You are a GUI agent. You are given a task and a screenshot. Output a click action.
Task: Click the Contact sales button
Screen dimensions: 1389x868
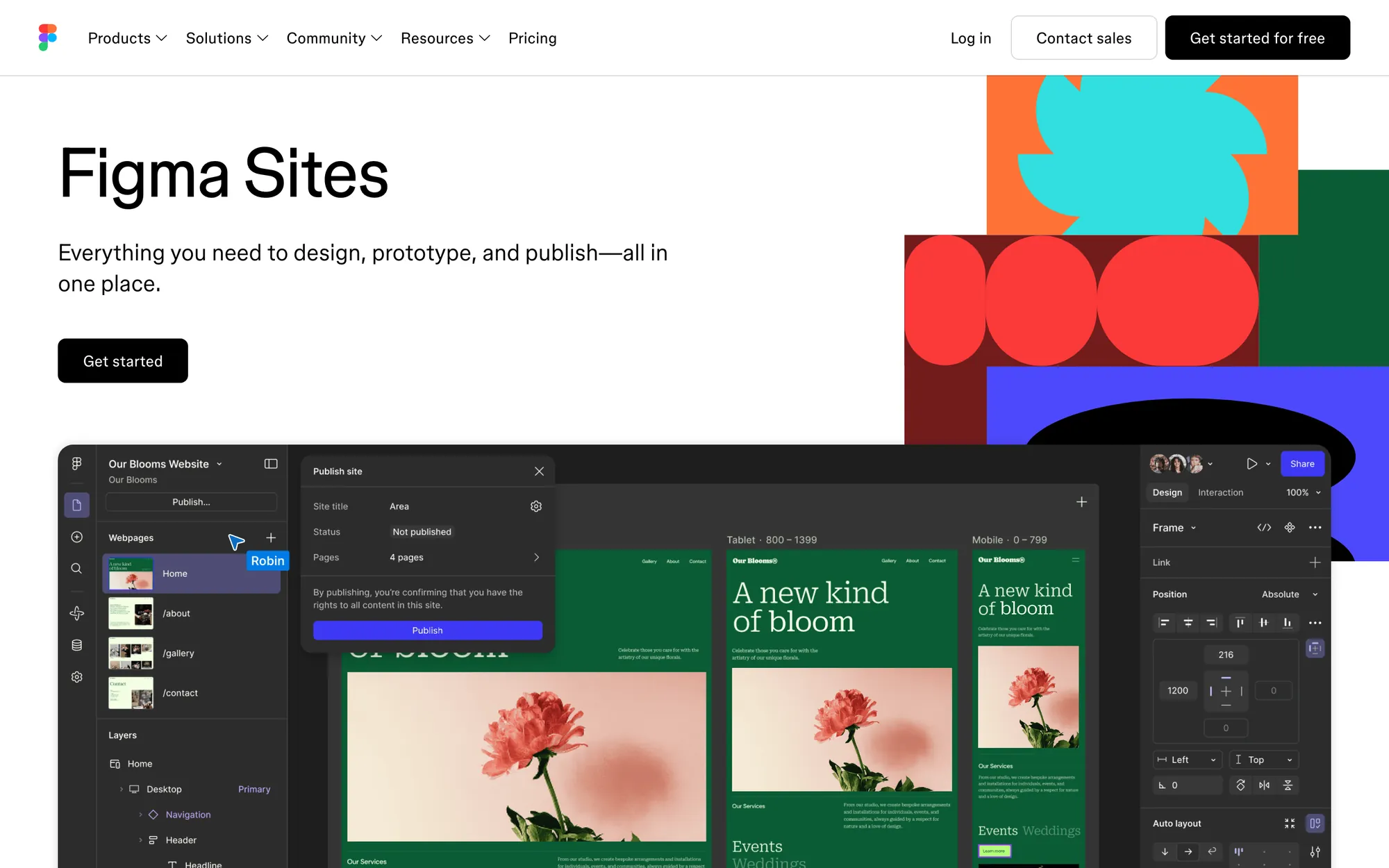(x=1083, y=37)
